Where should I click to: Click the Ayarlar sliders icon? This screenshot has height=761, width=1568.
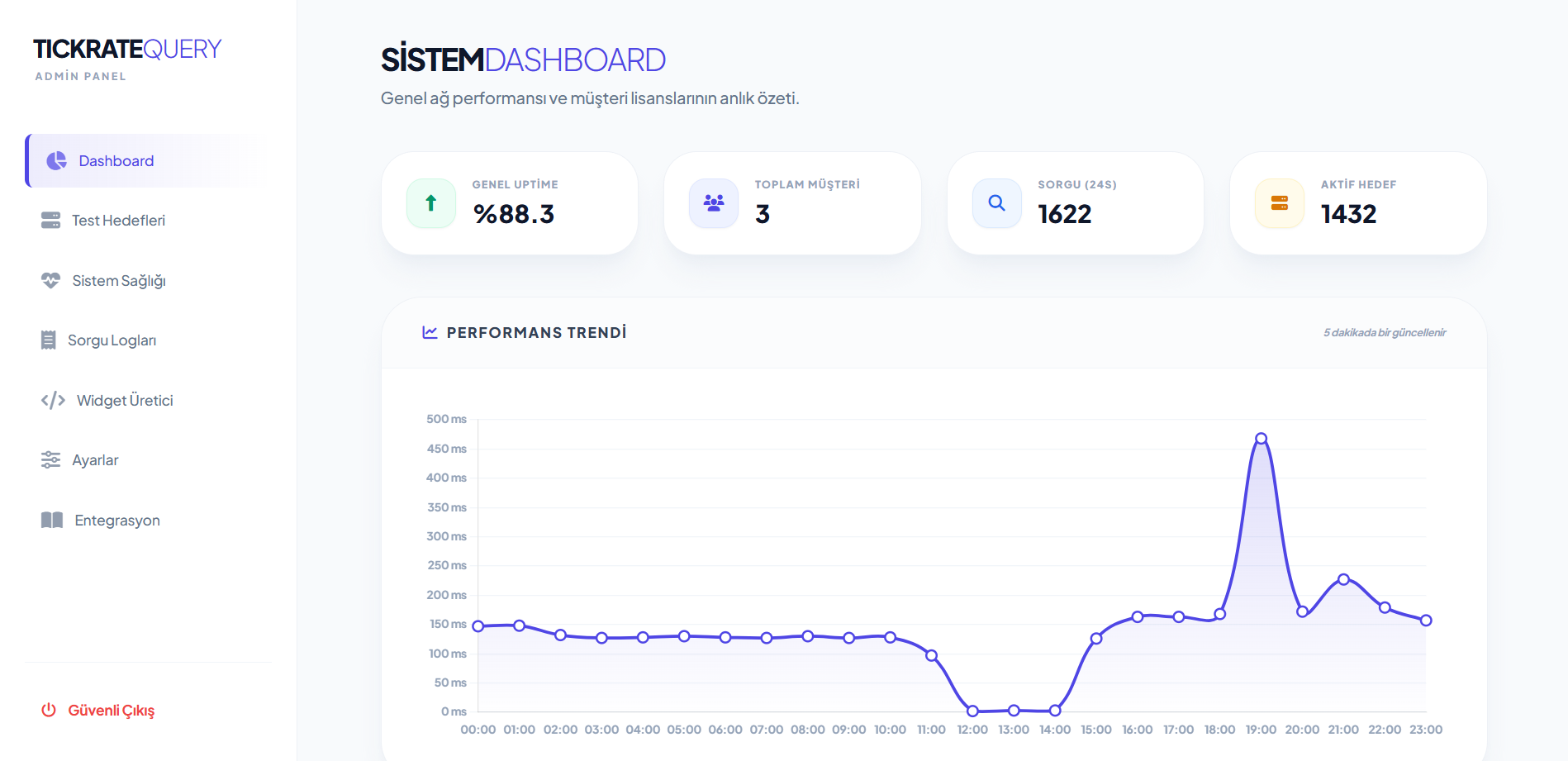50,460
